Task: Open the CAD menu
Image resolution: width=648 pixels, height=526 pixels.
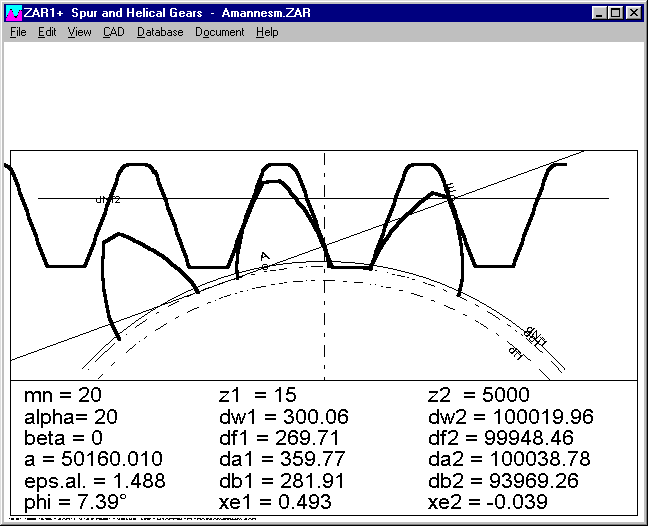Action: 114,32
